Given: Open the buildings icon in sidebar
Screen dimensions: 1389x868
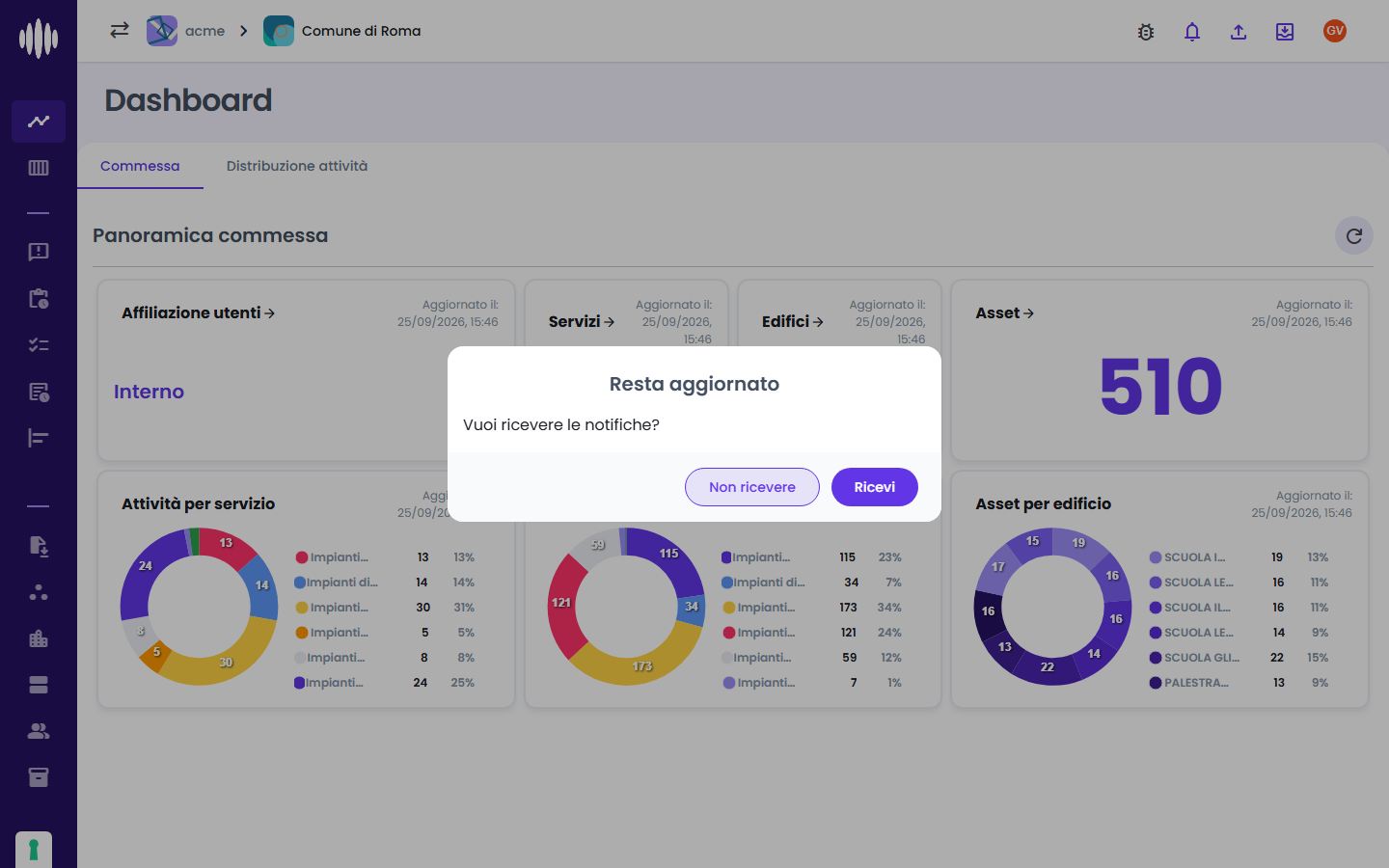Looking at the screenshot, I should click(39, 638).
